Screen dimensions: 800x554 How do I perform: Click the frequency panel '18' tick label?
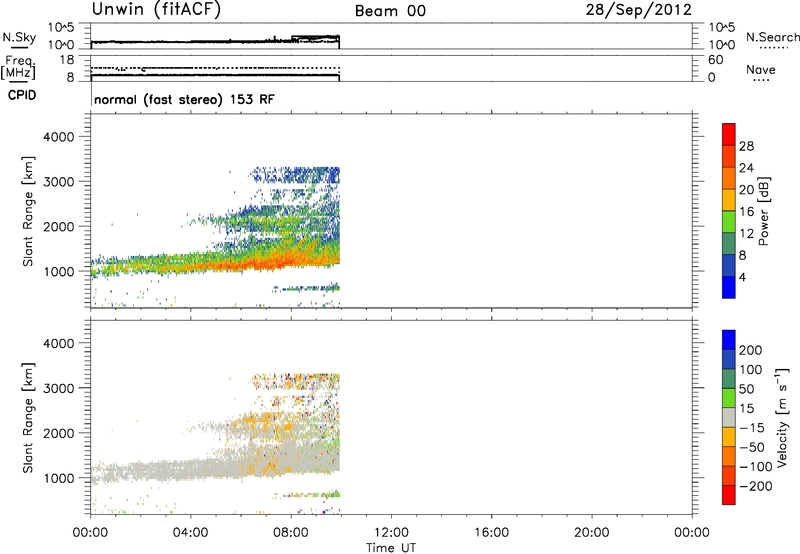tap(67, 60)
